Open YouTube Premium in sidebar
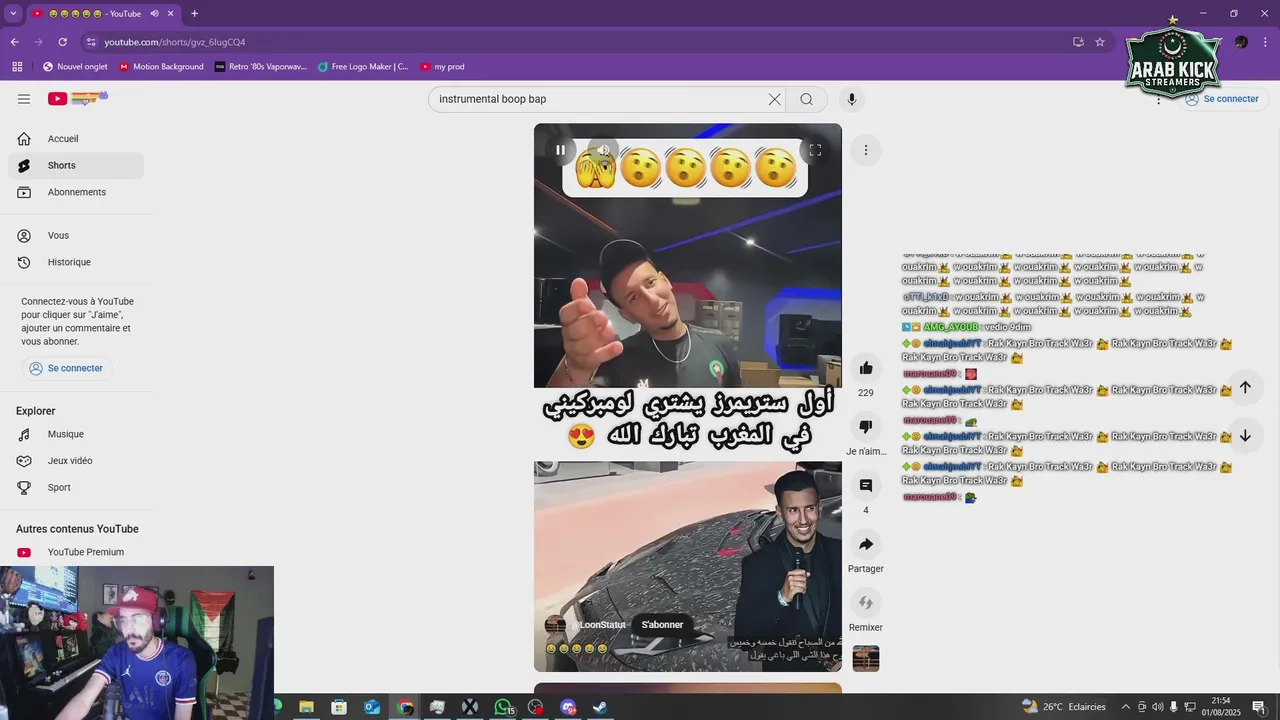 [x=76, y=552]
